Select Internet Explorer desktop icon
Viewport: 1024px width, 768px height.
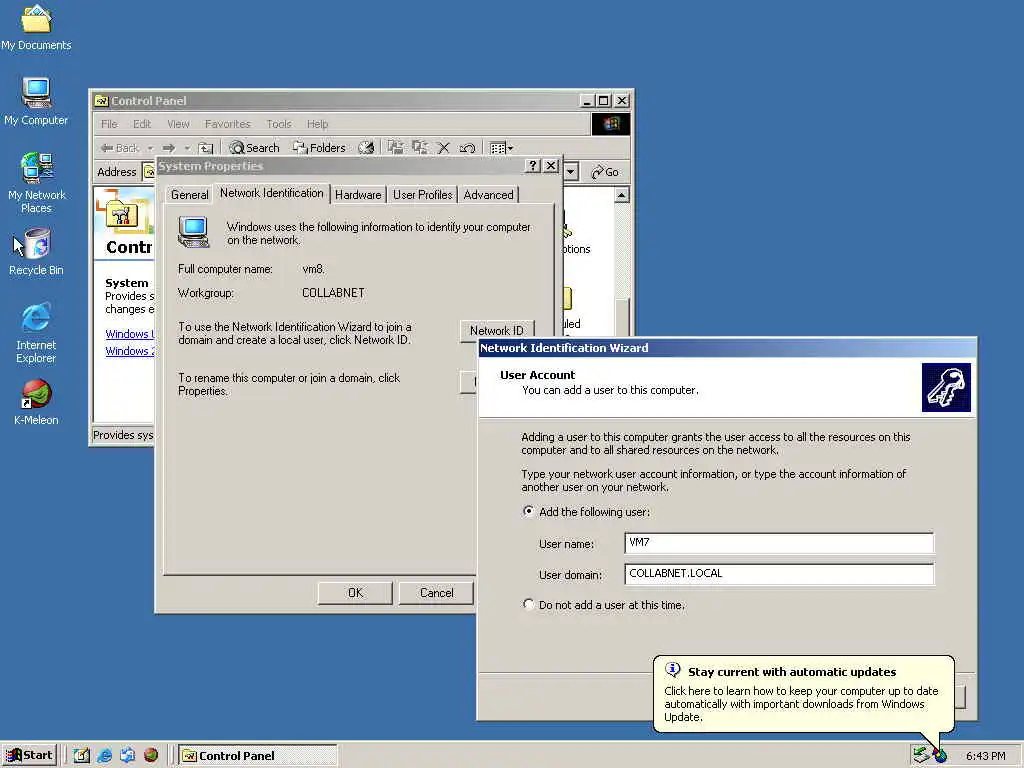pyautogui.click(x=36, y=333)
